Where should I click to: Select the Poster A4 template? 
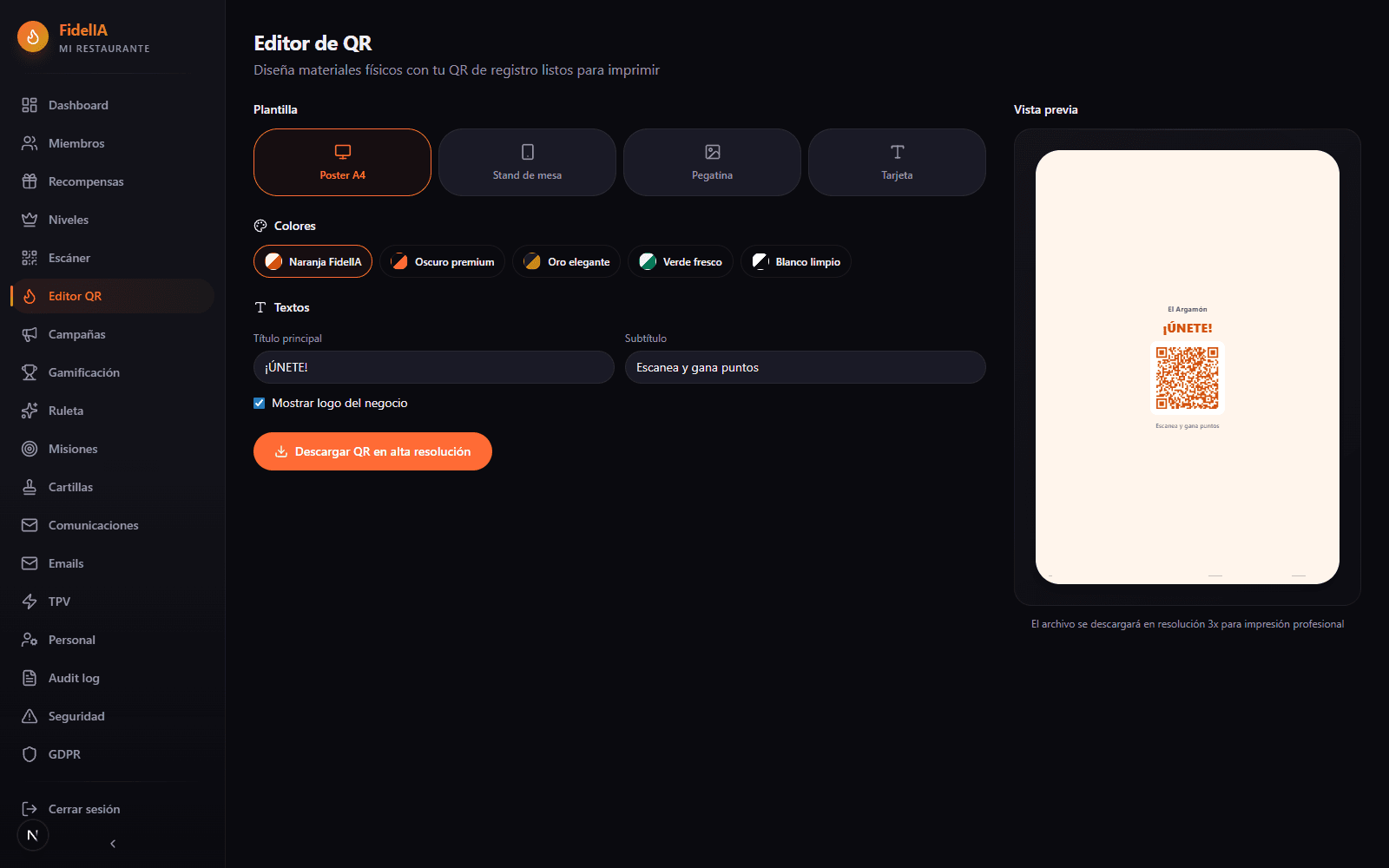(x=342, y=162)
